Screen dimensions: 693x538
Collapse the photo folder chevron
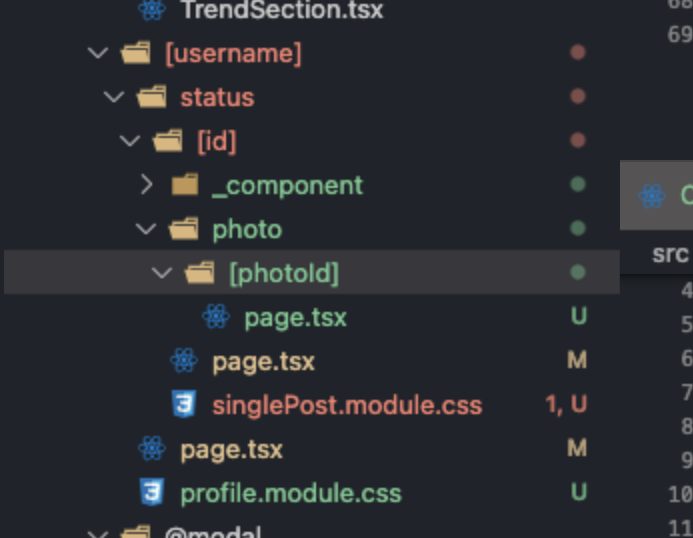145,229
